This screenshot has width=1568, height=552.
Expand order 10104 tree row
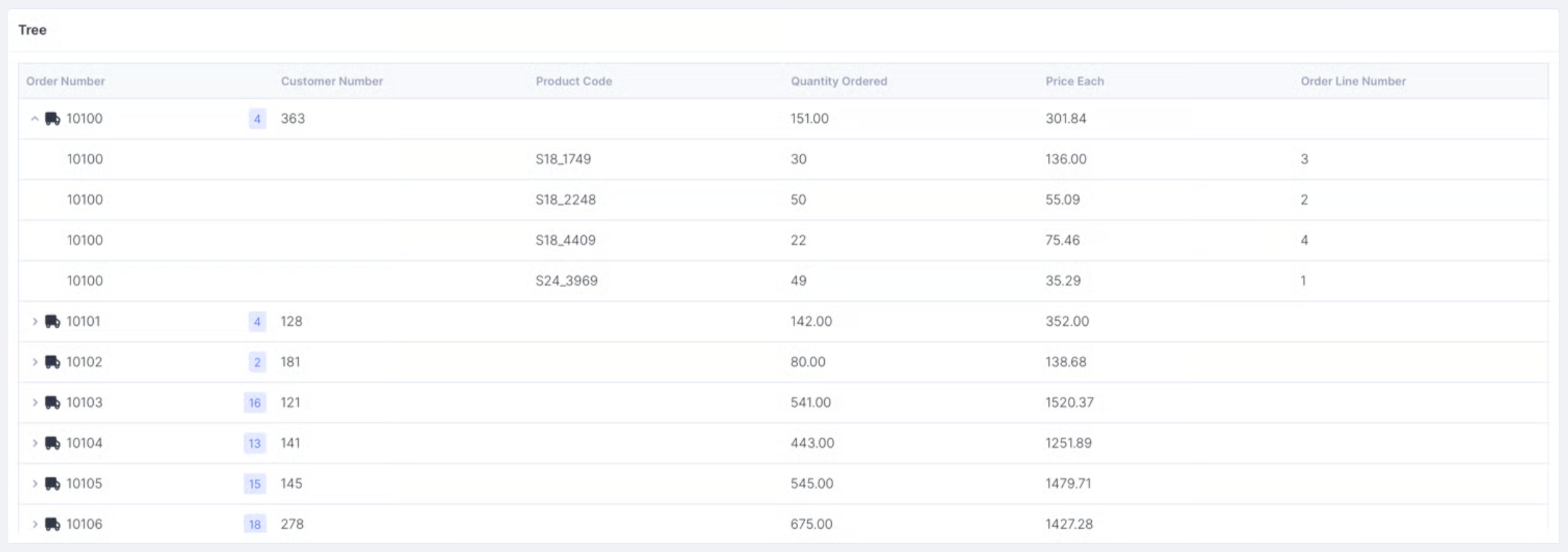point(35,443)
